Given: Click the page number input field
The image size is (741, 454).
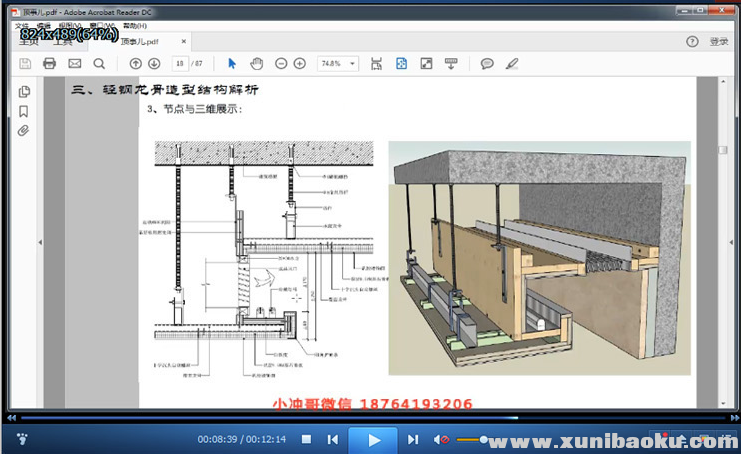Looking at the screenshot, I should tap(180, 63).
